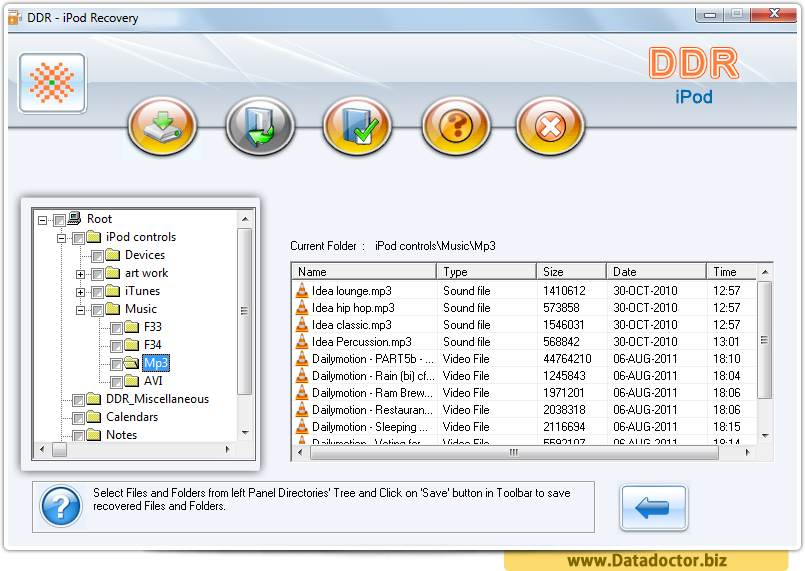Check the art work folder checkbox

(97, 274)
